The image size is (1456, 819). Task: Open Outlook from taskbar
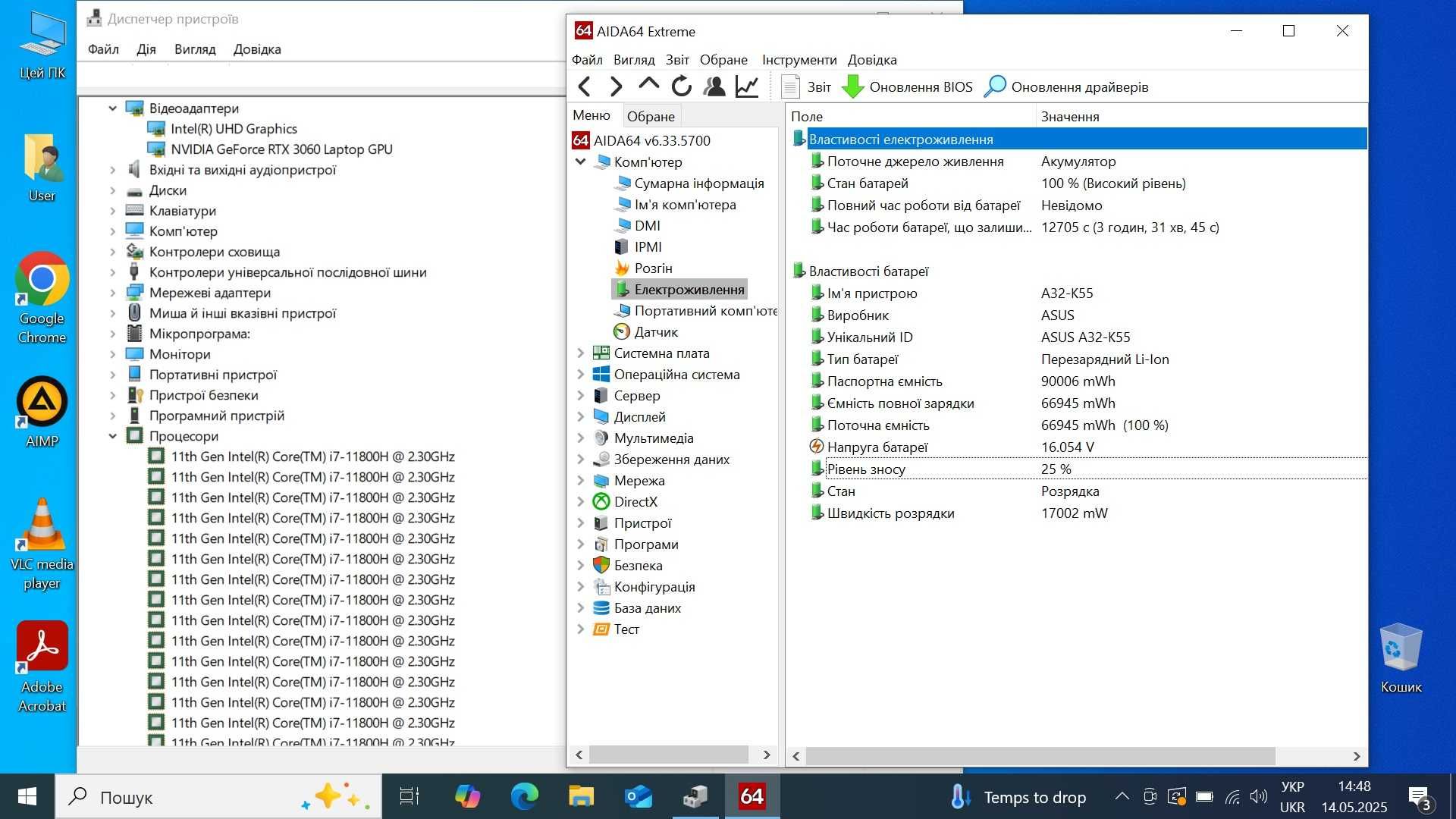(638, 796)
